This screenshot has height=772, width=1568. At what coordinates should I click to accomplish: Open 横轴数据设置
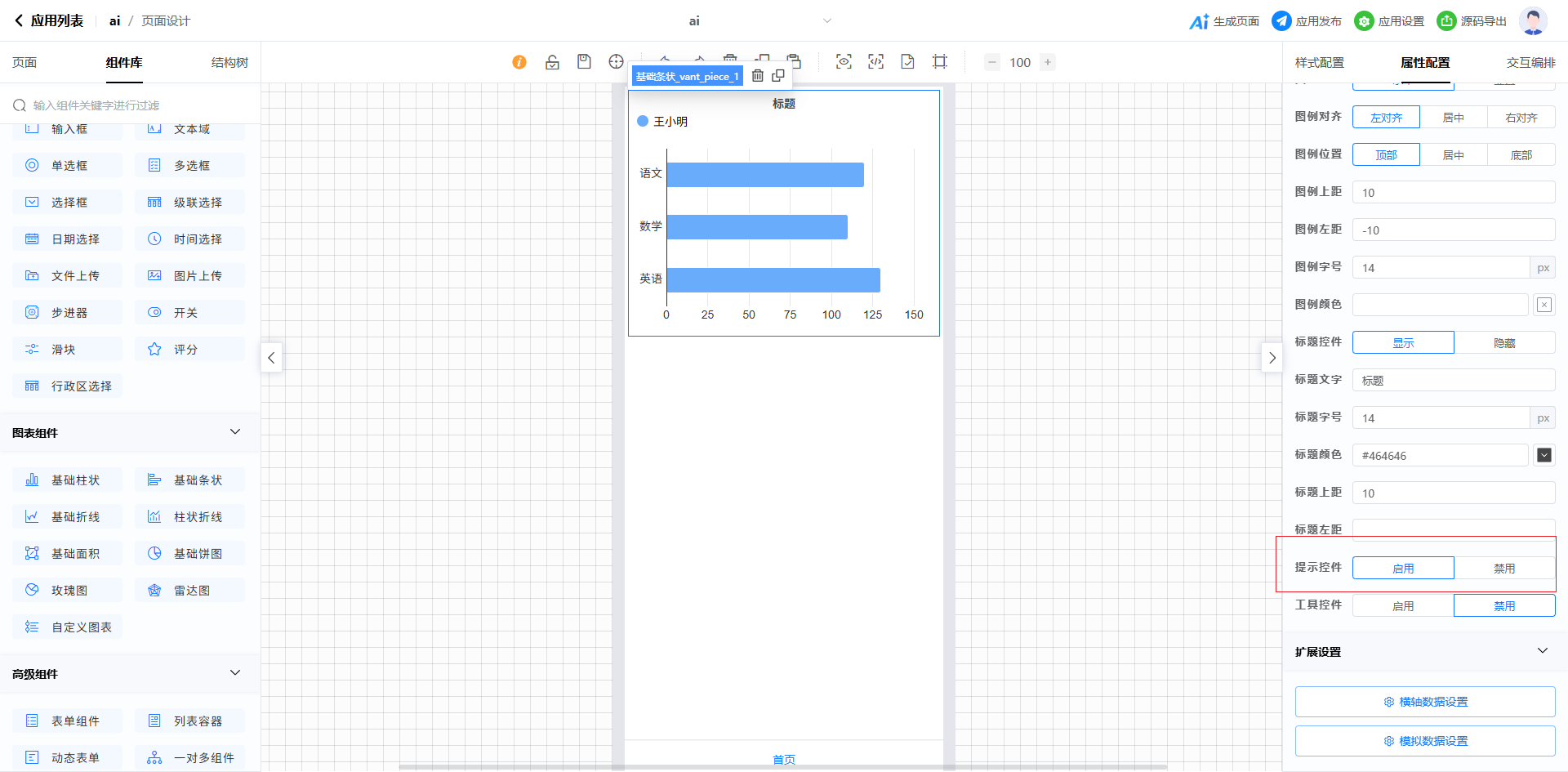point(1425,702)
